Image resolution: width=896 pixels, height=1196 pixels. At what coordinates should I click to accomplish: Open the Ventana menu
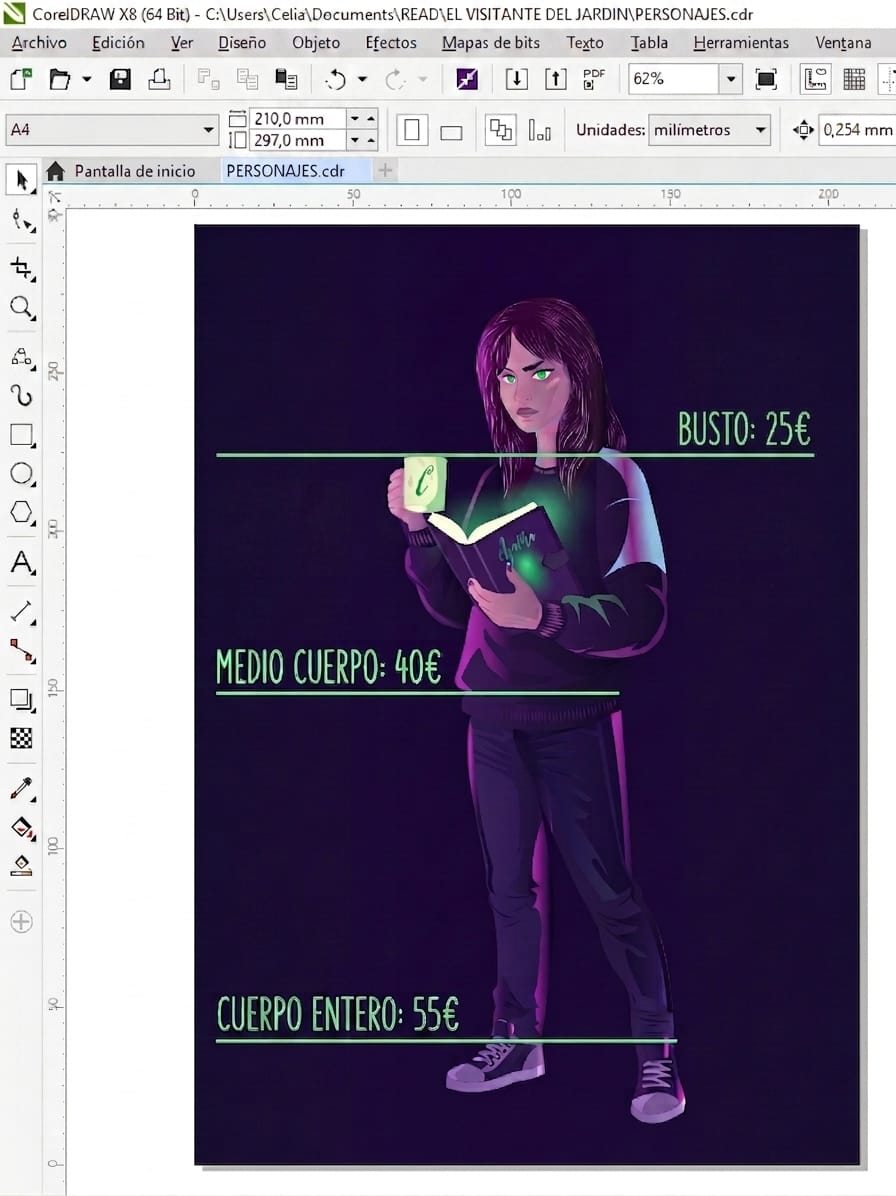(843, 43)
